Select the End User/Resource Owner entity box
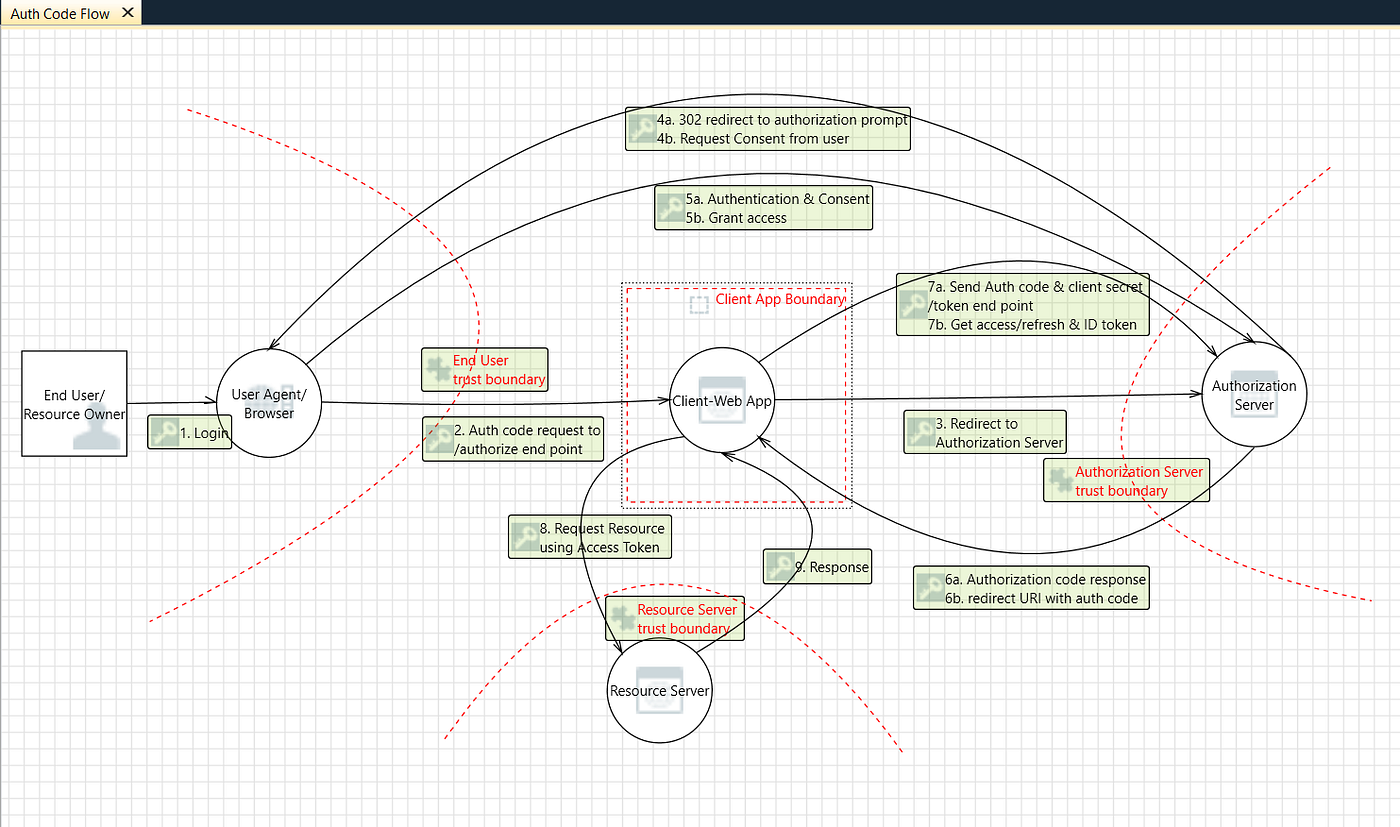The height and width of the screenshot is (827, 1400). pos(75,403)
